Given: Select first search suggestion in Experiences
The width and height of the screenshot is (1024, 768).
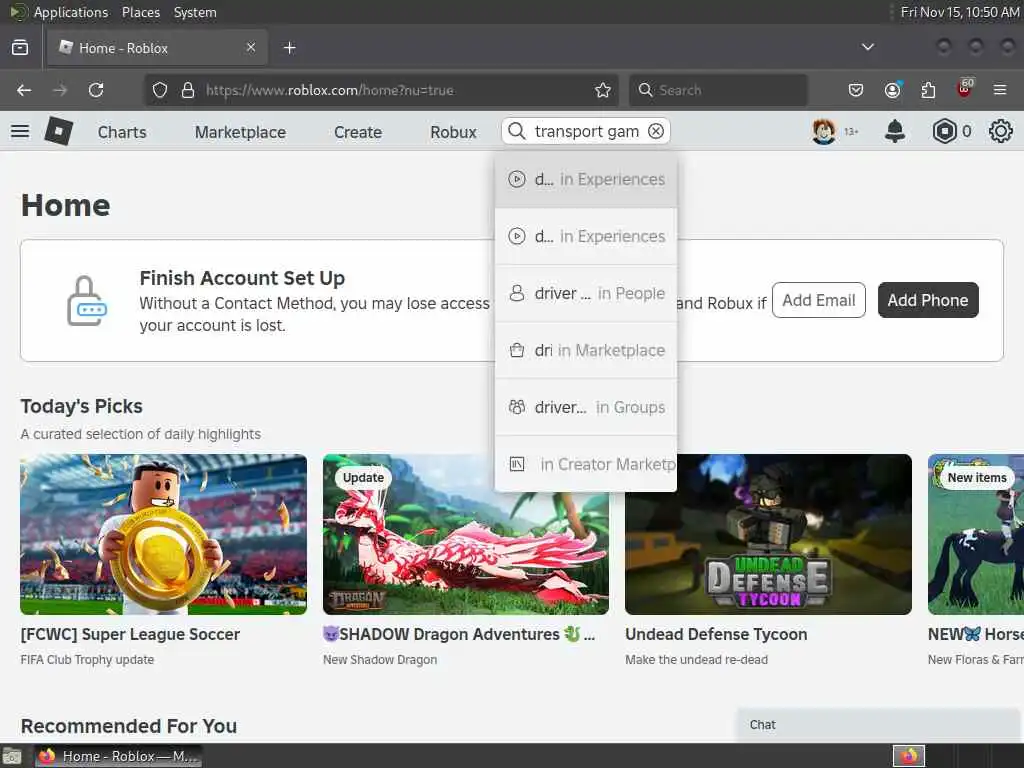Looking at the screenshot, I should pyautogui.click(x=586, y=180).
